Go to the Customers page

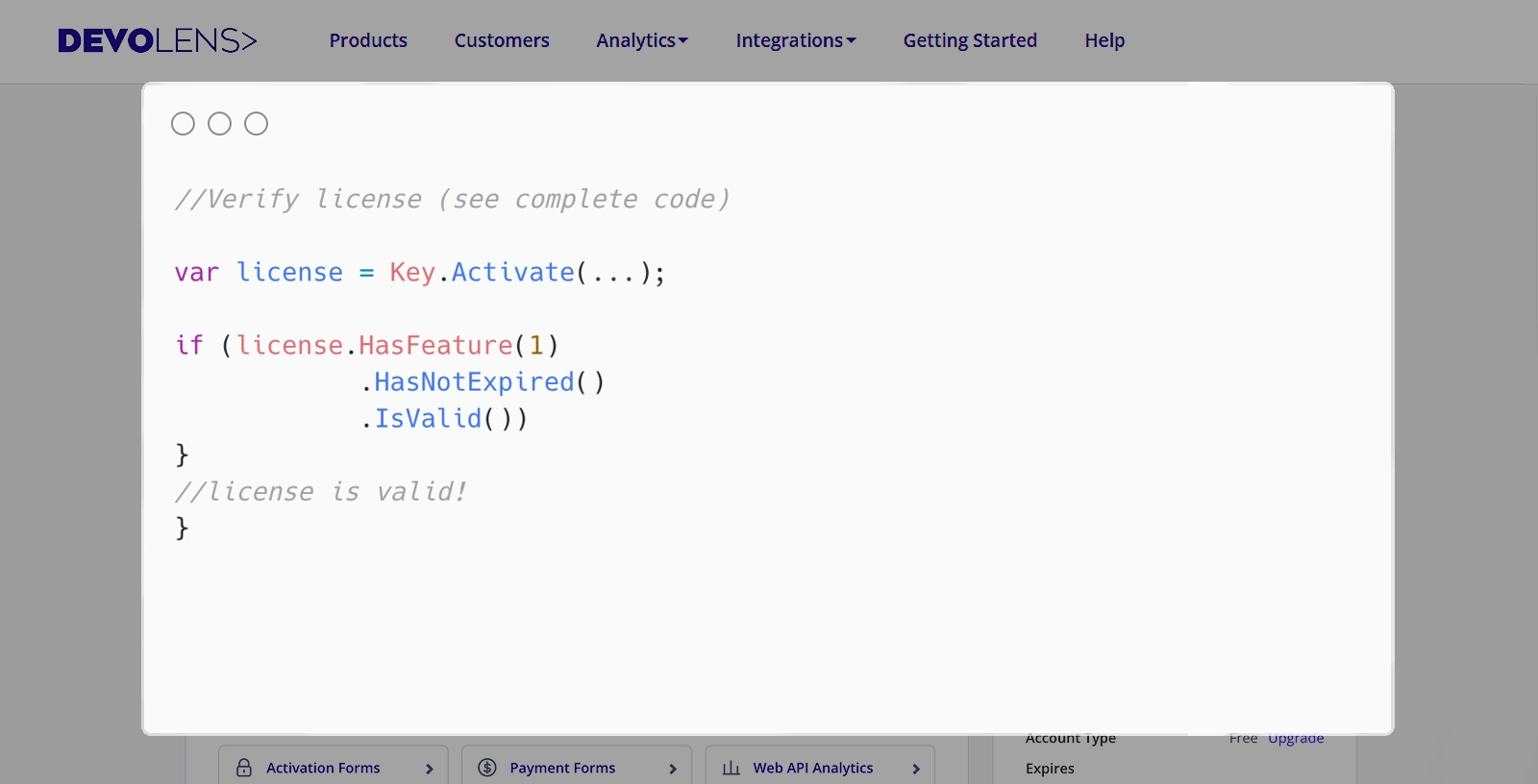tap(502, 40)
